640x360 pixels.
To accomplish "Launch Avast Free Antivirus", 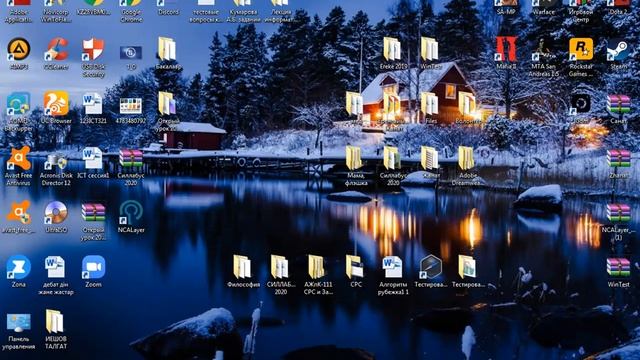I will coord(19,158).
